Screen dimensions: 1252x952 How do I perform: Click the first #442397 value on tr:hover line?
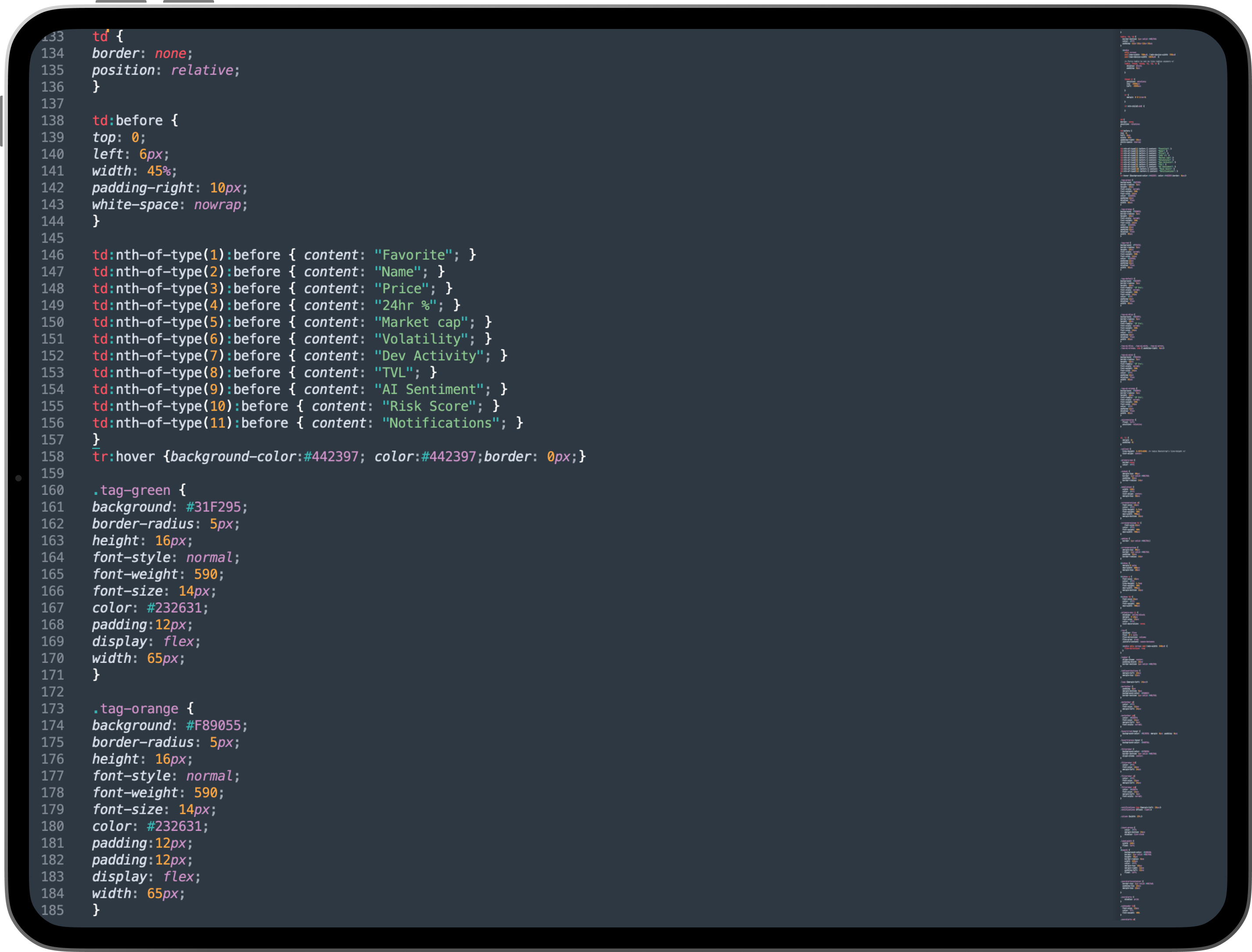pyautogui.click(x=331, y=457)
